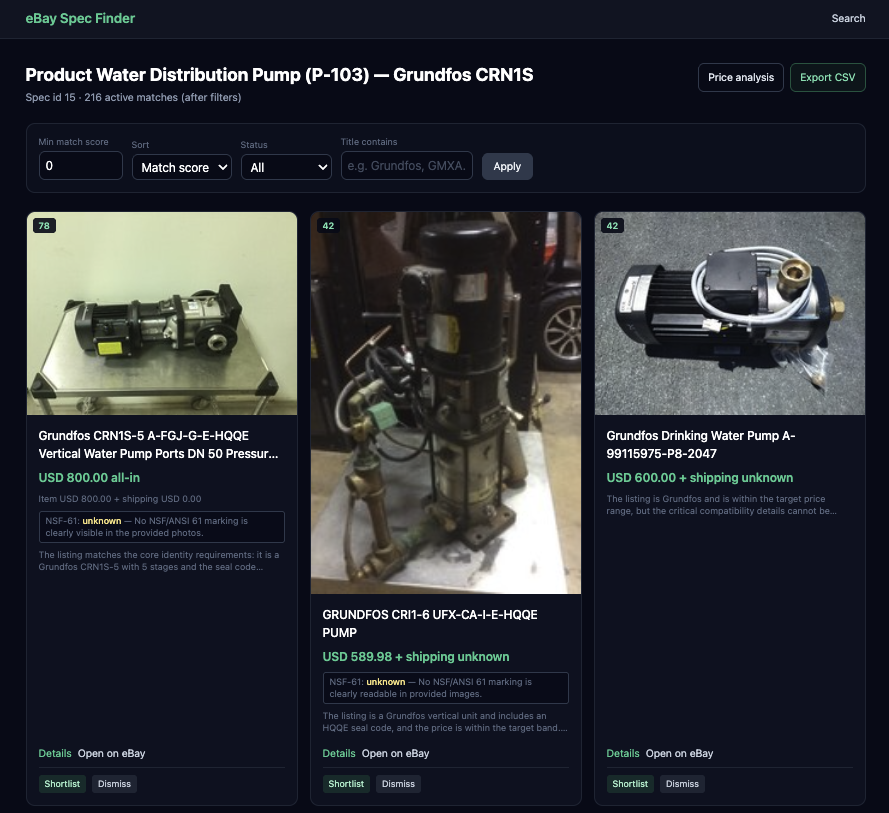The image size is (889, 813).
Task: Open the Price analysis view
Action: (x=741, y=77)
